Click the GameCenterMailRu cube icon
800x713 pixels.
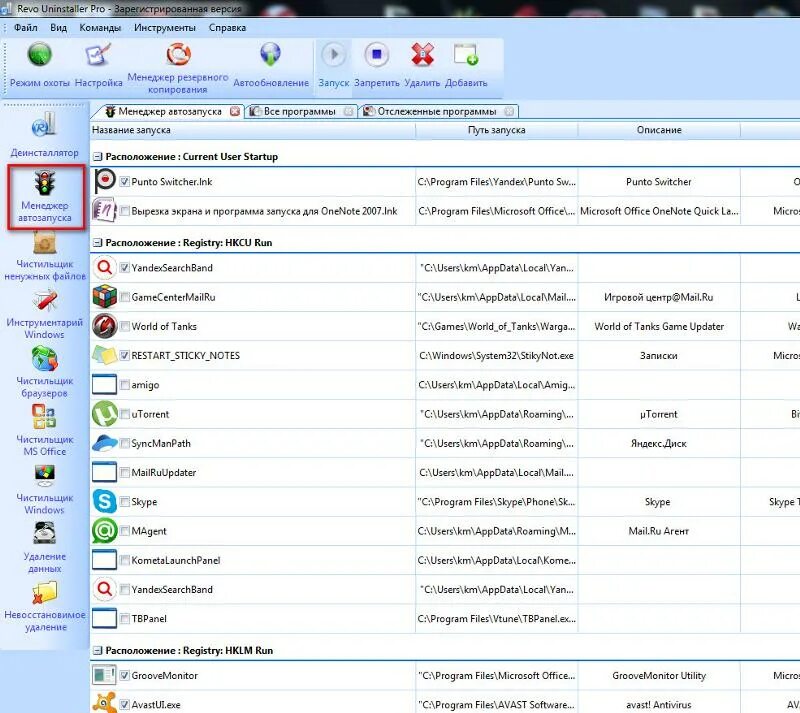pos(105,297)
